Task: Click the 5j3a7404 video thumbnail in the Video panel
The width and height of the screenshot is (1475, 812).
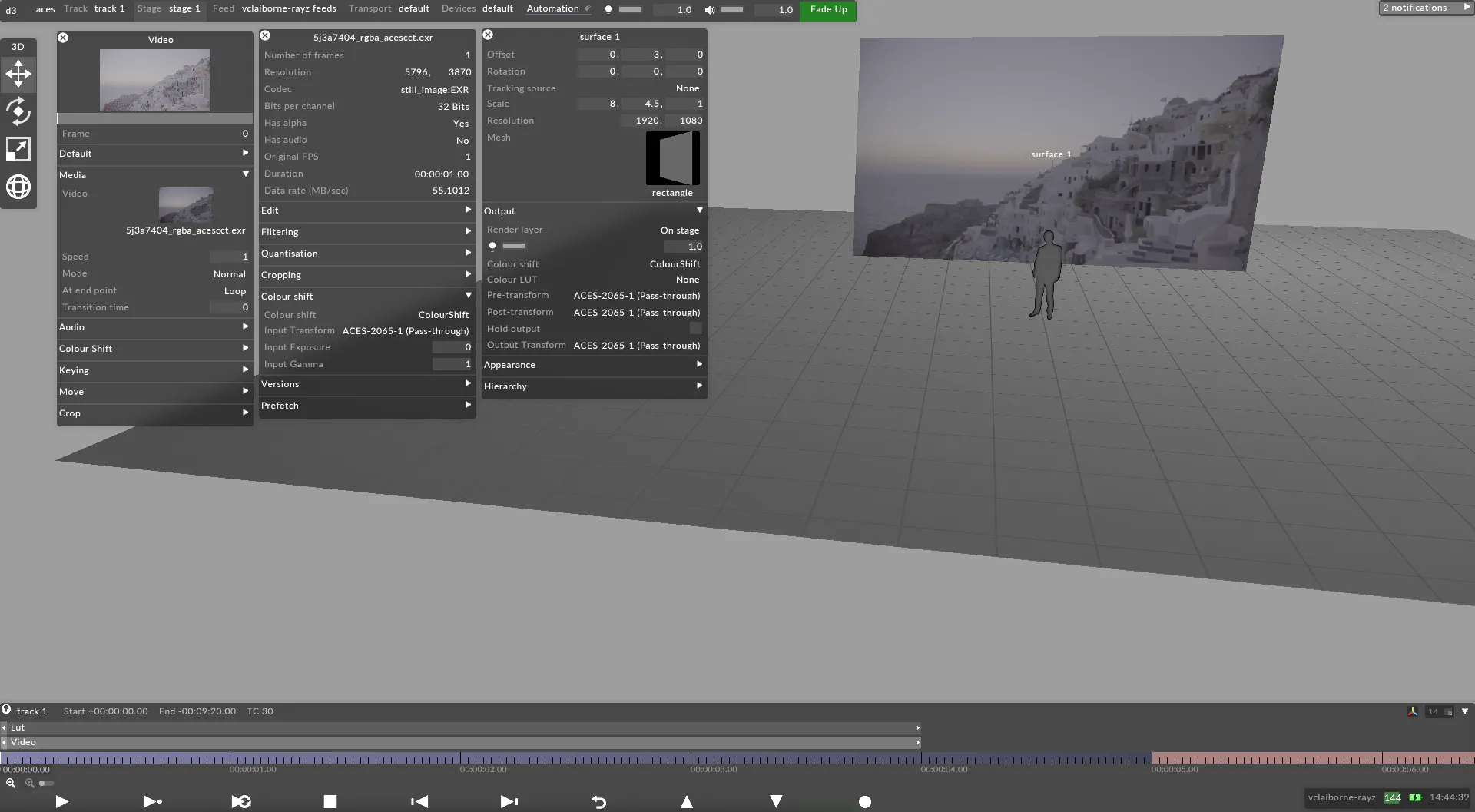Action: click(x=185, y=204)
